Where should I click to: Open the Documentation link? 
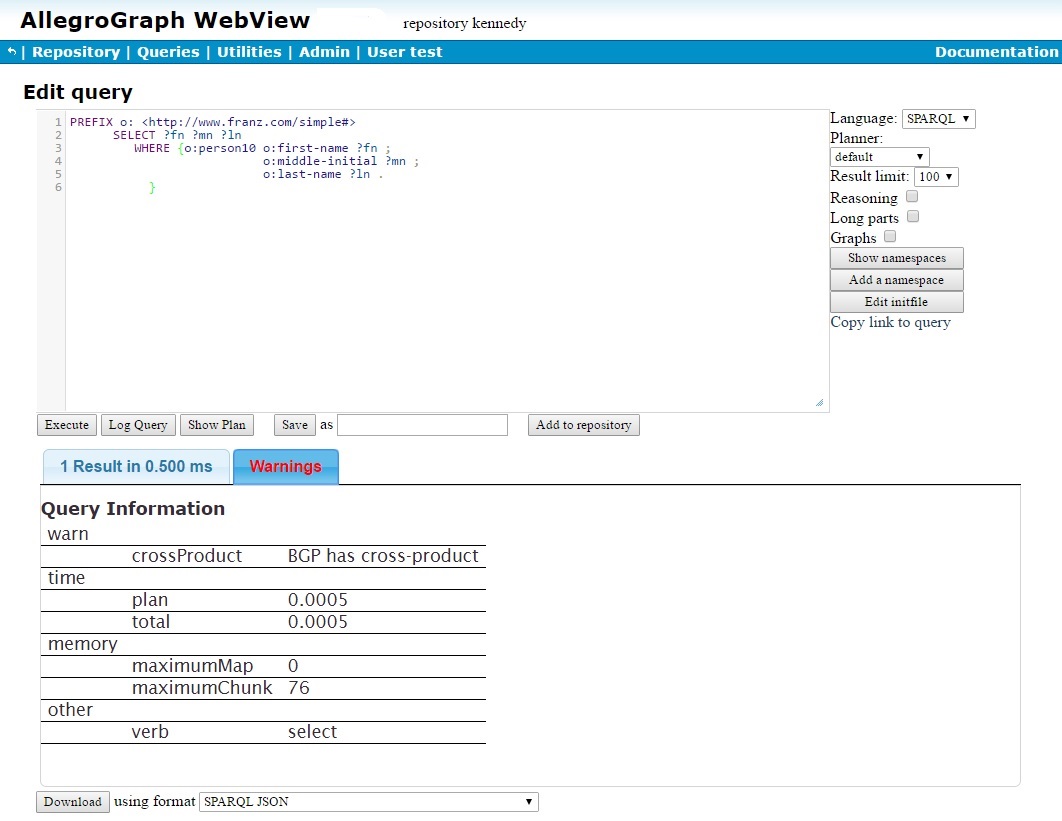996,52
